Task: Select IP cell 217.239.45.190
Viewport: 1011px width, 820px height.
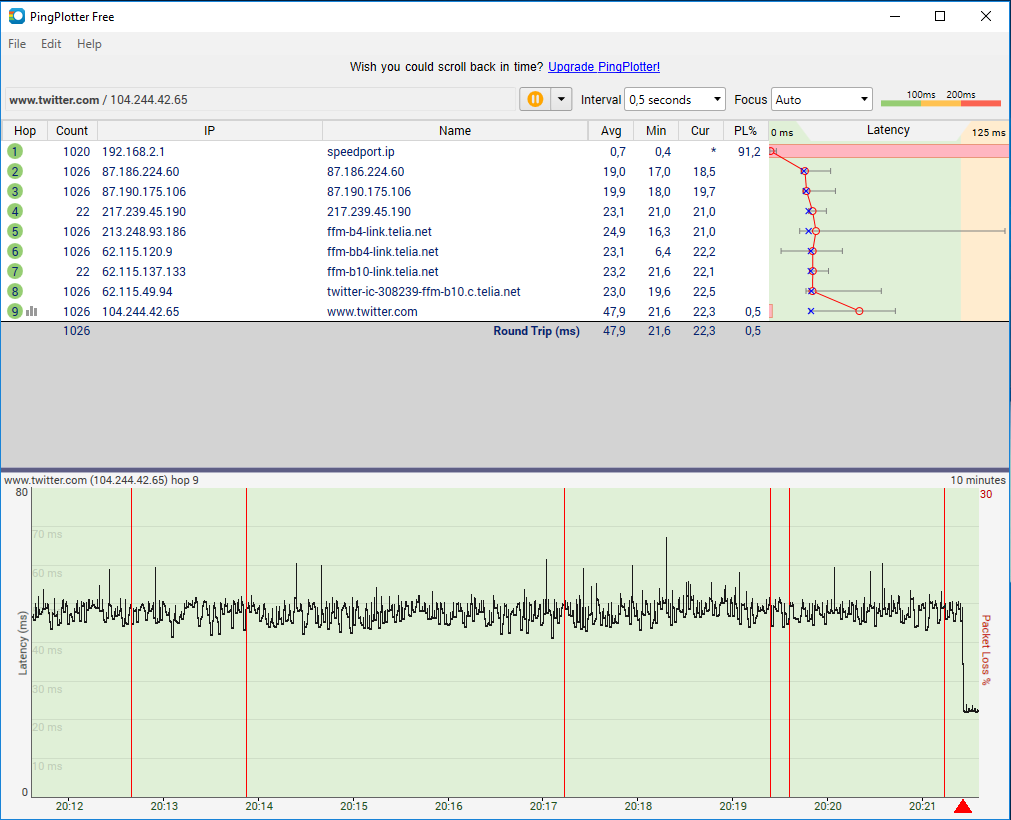Action: 144,211
